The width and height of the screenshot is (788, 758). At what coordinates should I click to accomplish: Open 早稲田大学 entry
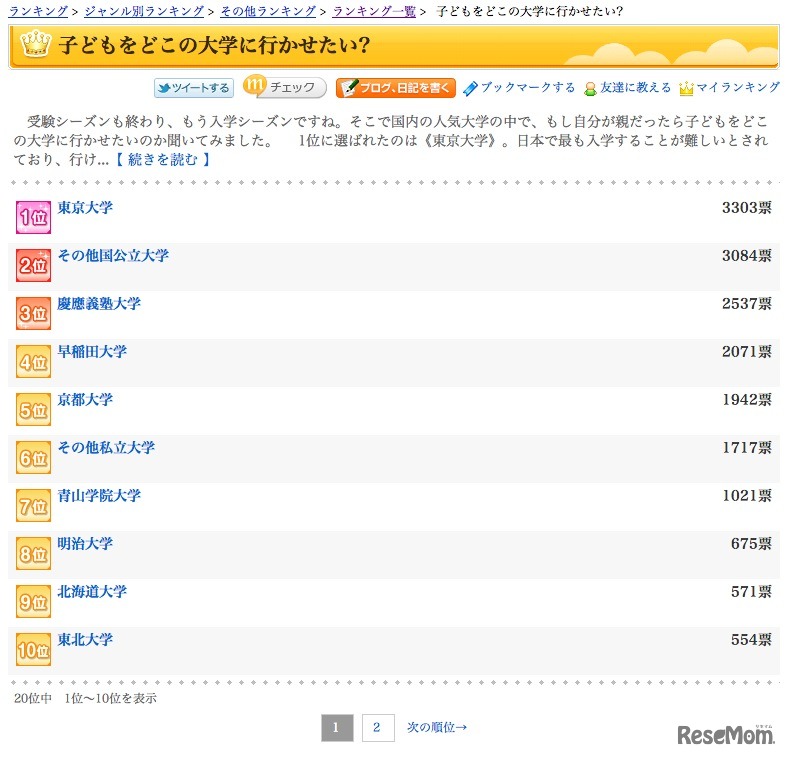(x=92, y=351)
